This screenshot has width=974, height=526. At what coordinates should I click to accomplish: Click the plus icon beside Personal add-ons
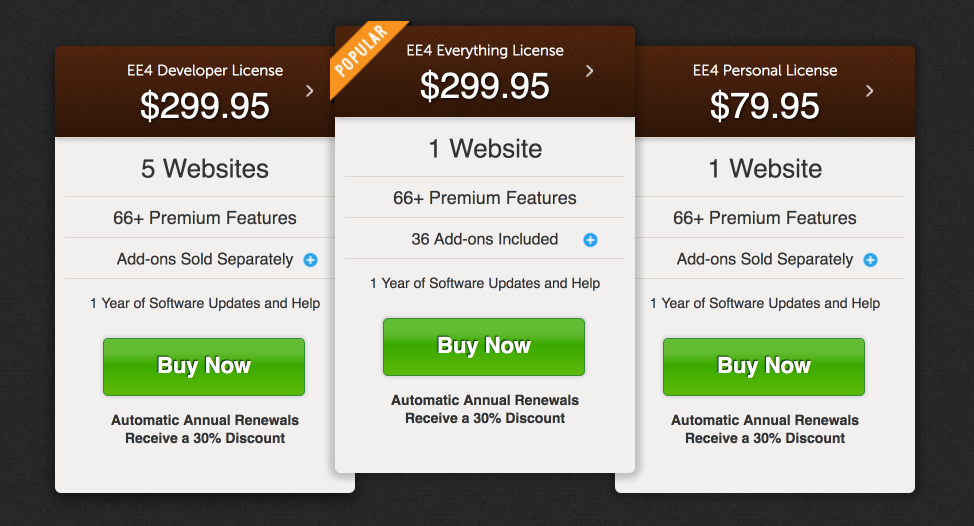coord(871,260)
